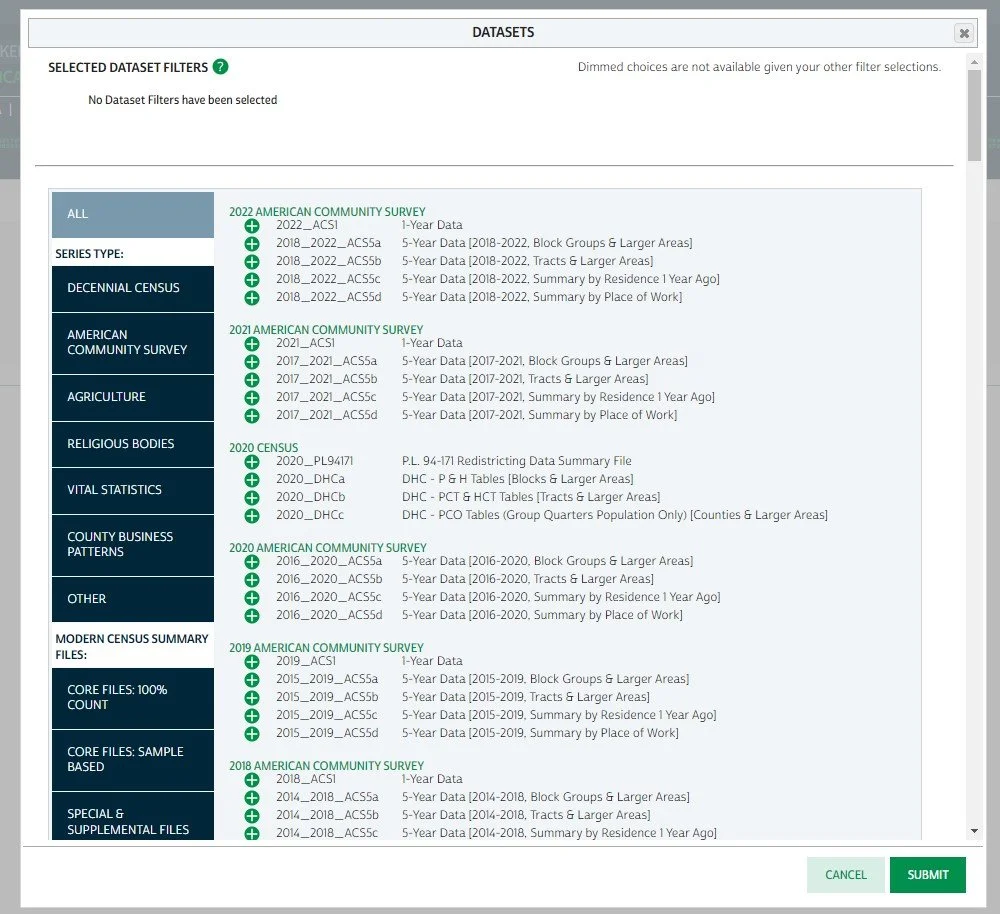Submit the dataset selection

click(x=927, y=875)
